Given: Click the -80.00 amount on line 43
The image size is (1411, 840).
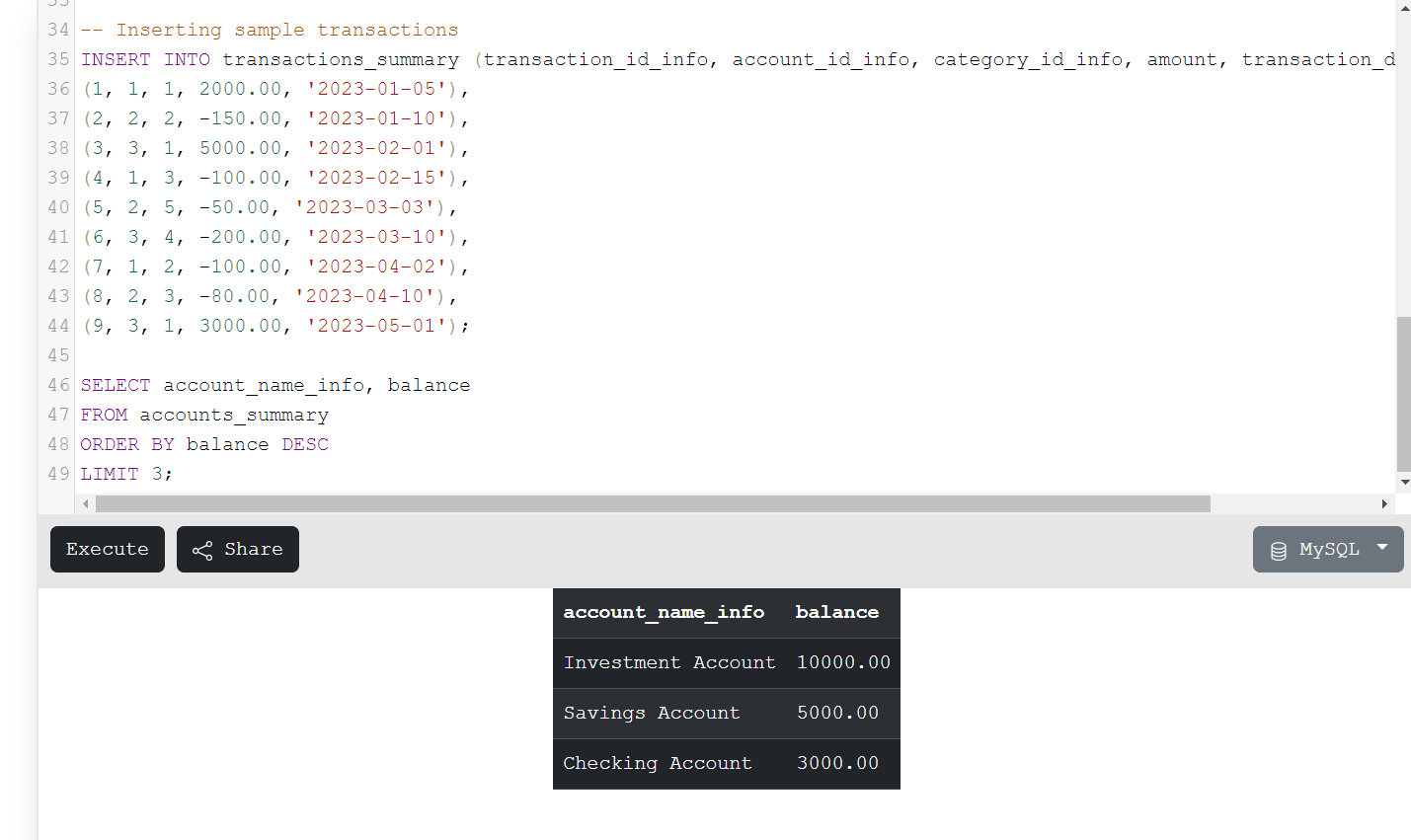Looking at the screenshot, I should click(x=234, y=296).
